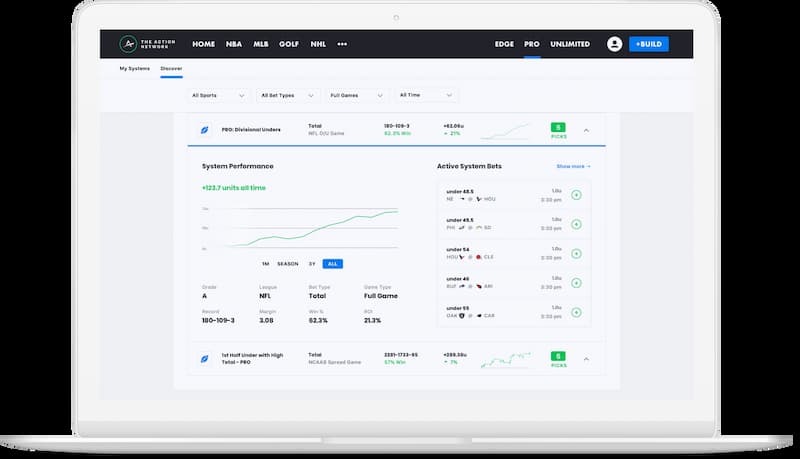The image size is (800, 459).
Task: Set chart range to 1M
Action: (x=265, y=264)
